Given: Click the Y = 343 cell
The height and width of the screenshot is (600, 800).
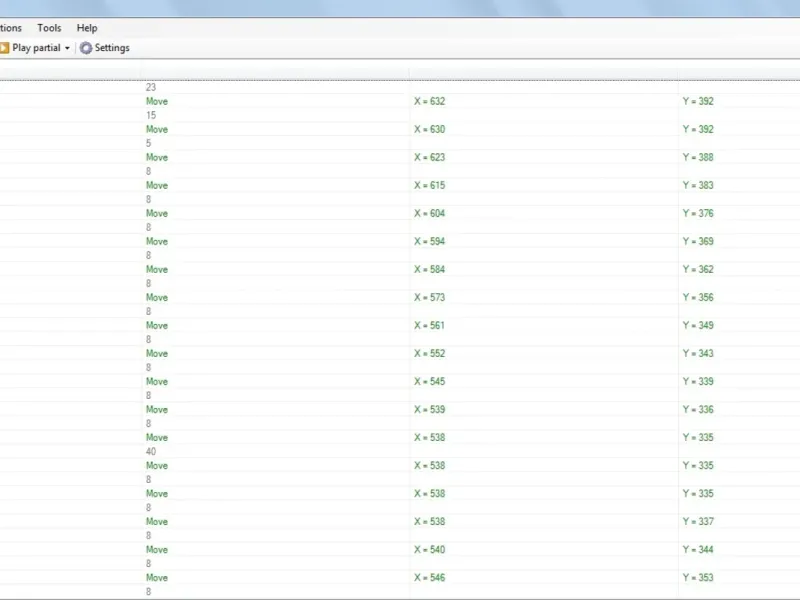Looking at the screenshot, I should [x=698, y=354].
